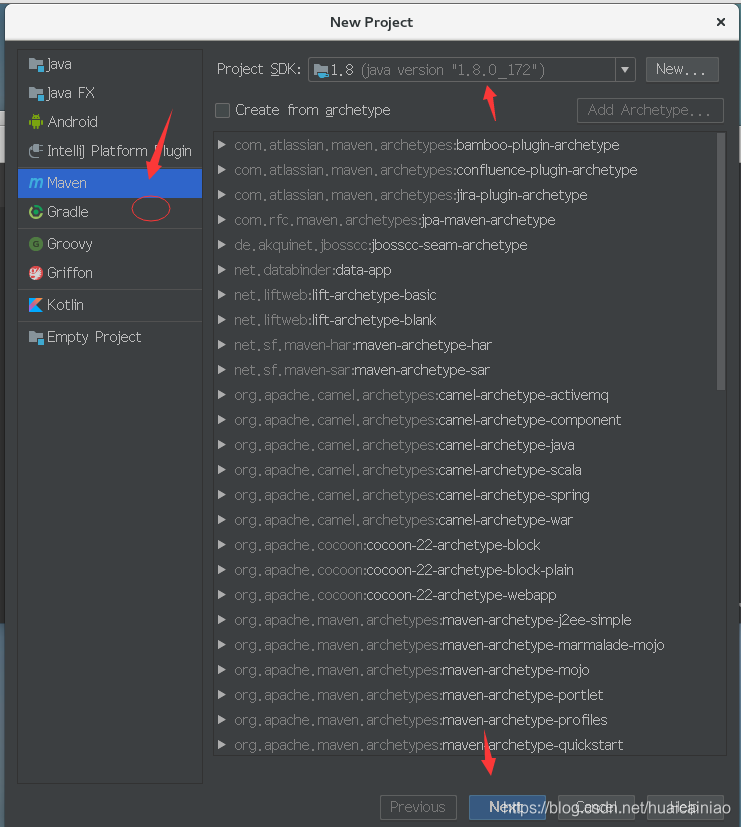Screen dimensions: 741x827
Task: Click the New... SDK button
Action: [682, 70]
